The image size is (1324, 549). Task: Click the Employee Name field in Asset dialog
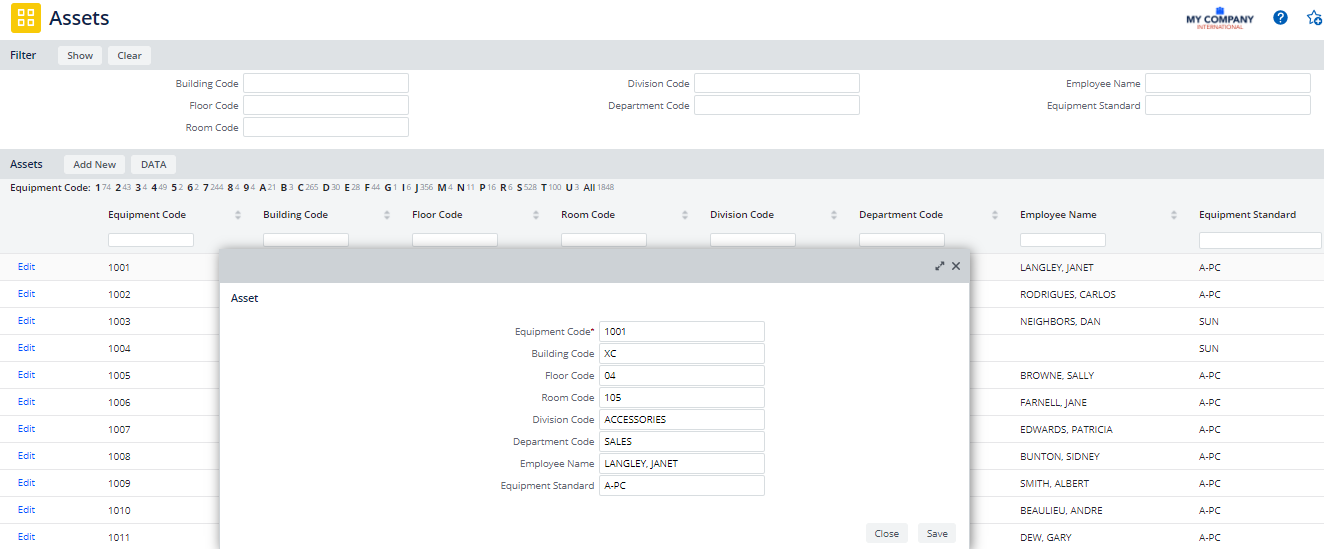tap(682, 464)
